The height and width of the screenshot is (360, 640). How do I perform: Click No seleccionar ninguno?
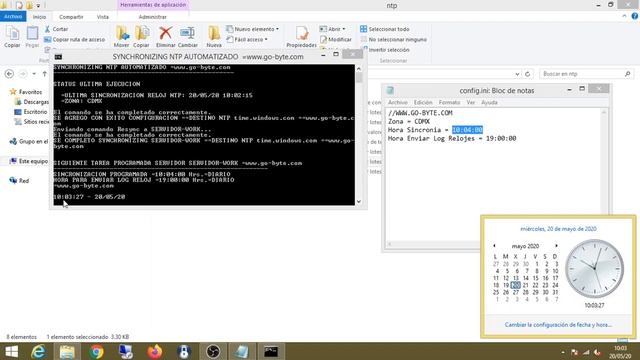[x=393, y=40]
